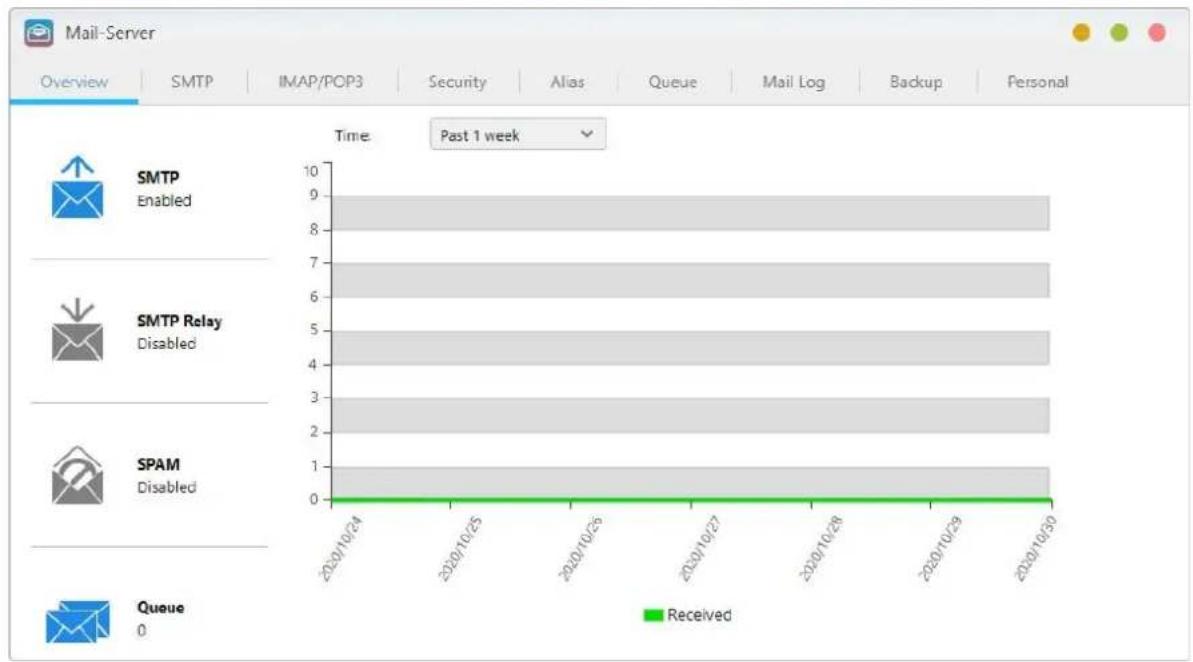Click the SMTP Relay envelope icon

click(76, 331)
